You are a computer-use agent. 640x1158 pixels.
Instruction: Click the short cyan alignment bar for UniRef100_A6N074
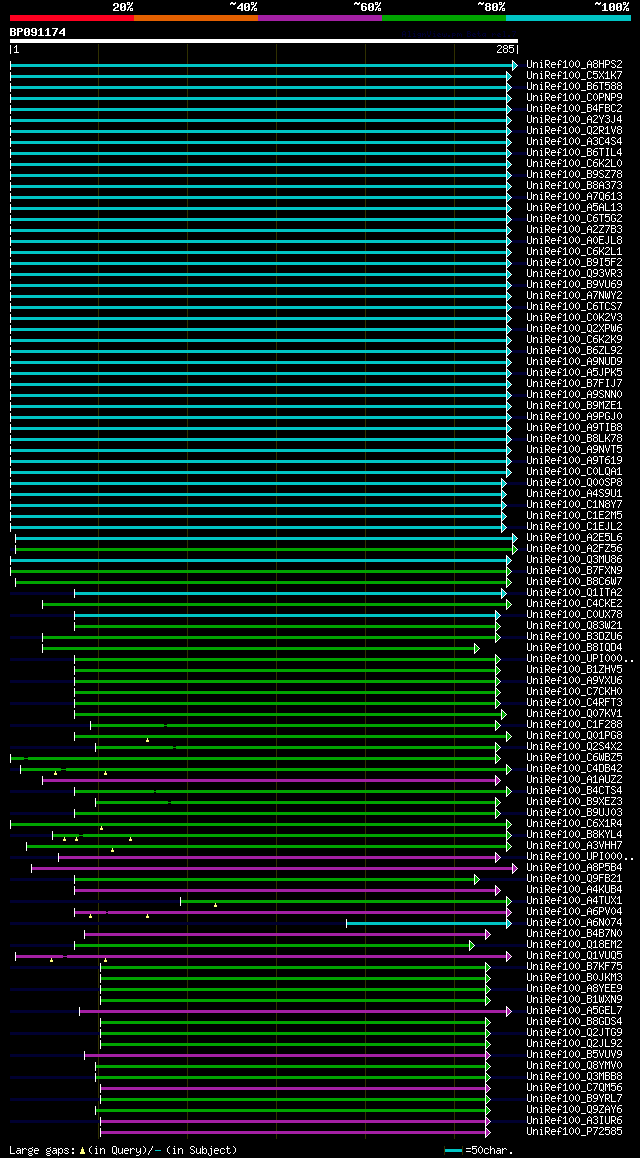coord(429,923)
